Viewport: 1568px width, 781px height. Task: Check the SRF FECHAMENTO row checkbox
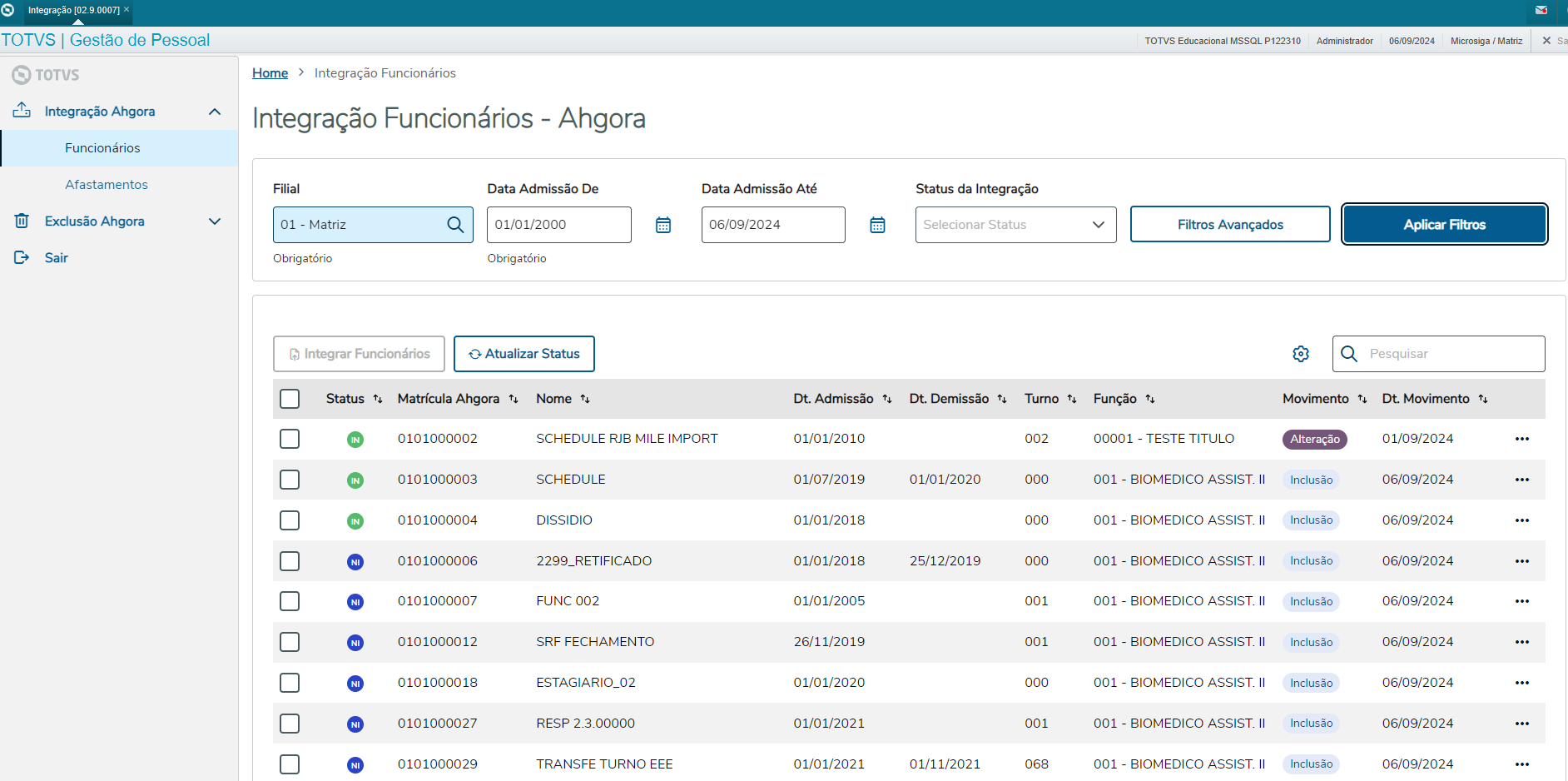(x=290, y=642)
